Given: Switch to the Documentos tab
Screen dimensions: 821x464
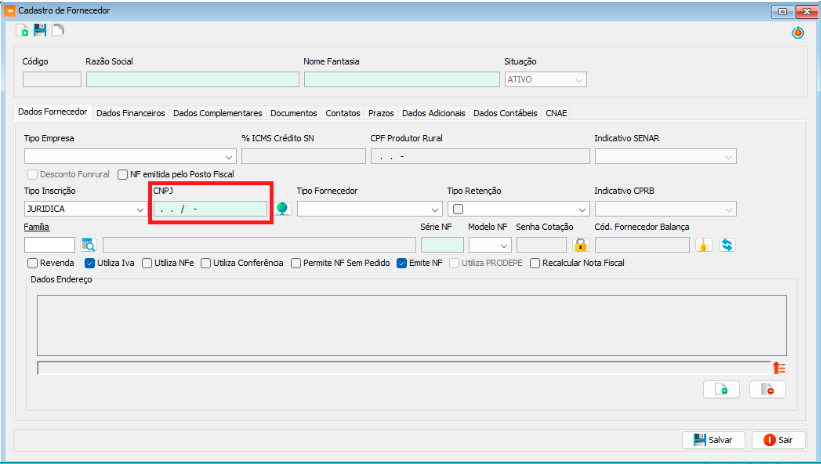Looking at the screenshot, I should tap(294, 113).
